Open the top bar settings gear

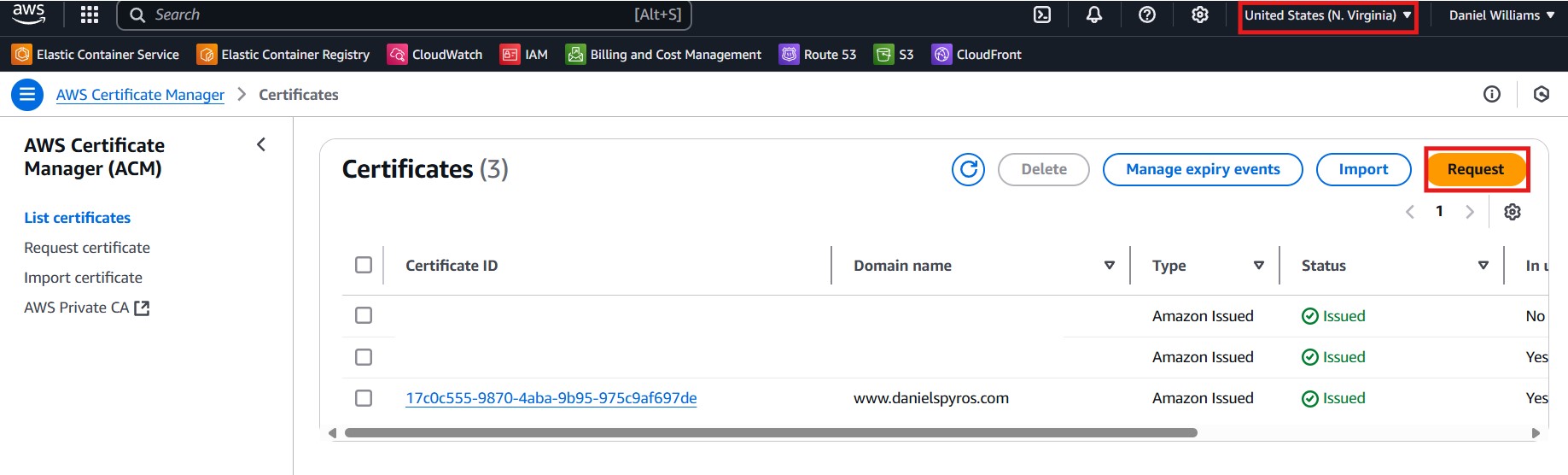click(1200, 15)
